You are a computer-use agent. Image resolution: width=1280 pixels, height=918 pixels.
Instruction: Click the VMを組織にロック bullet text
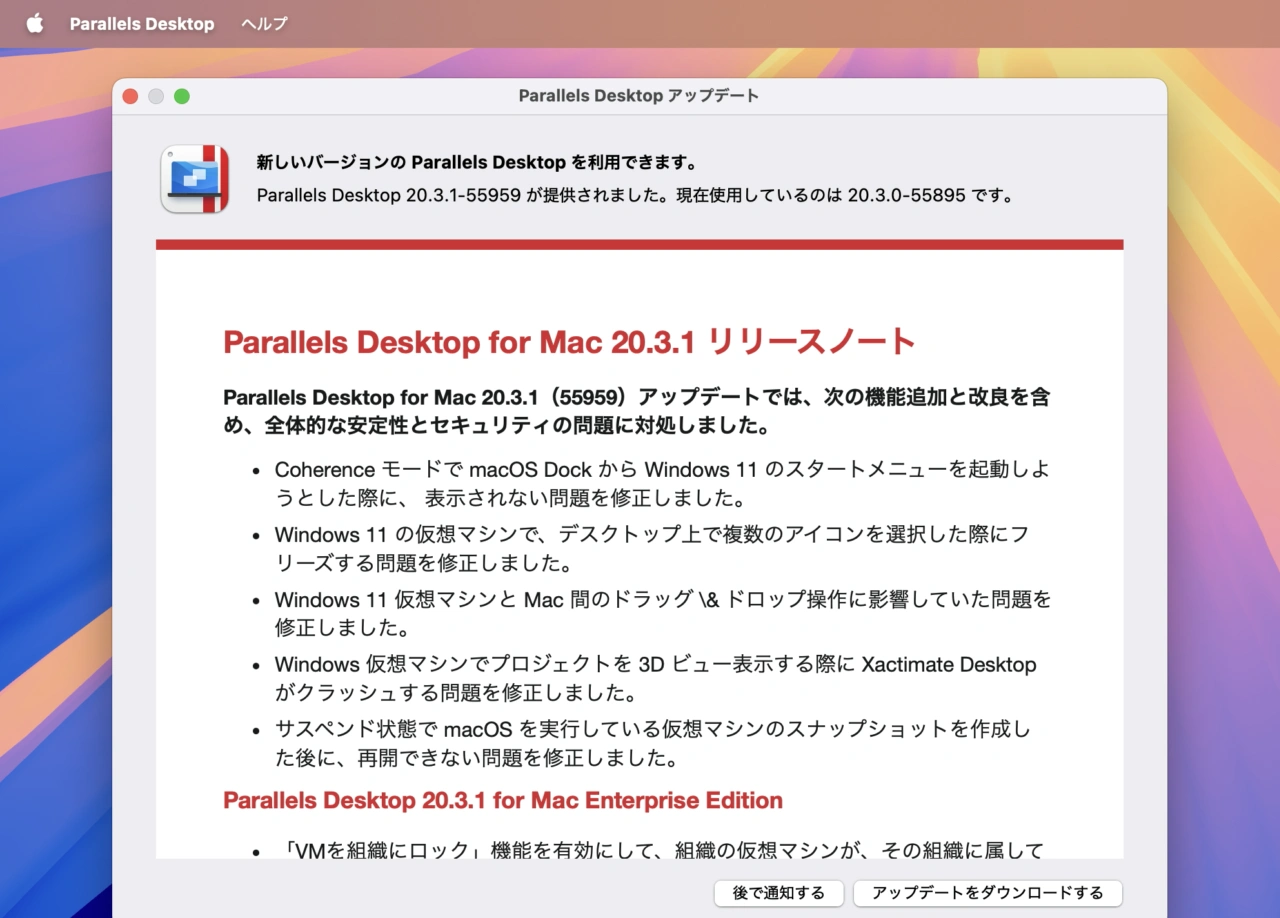tap(659, 850)
